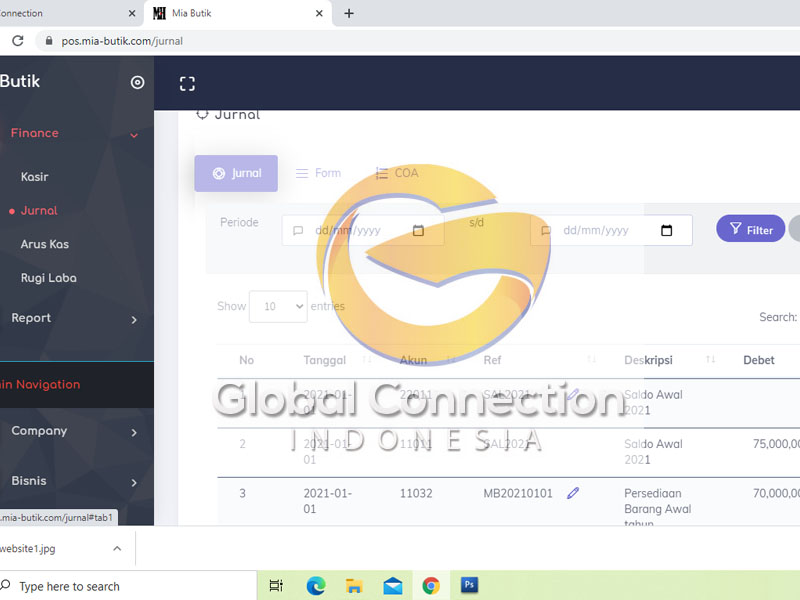Switch to the COA tab
The height and width of the screenshot is (600, 800).
click(397, 173)
